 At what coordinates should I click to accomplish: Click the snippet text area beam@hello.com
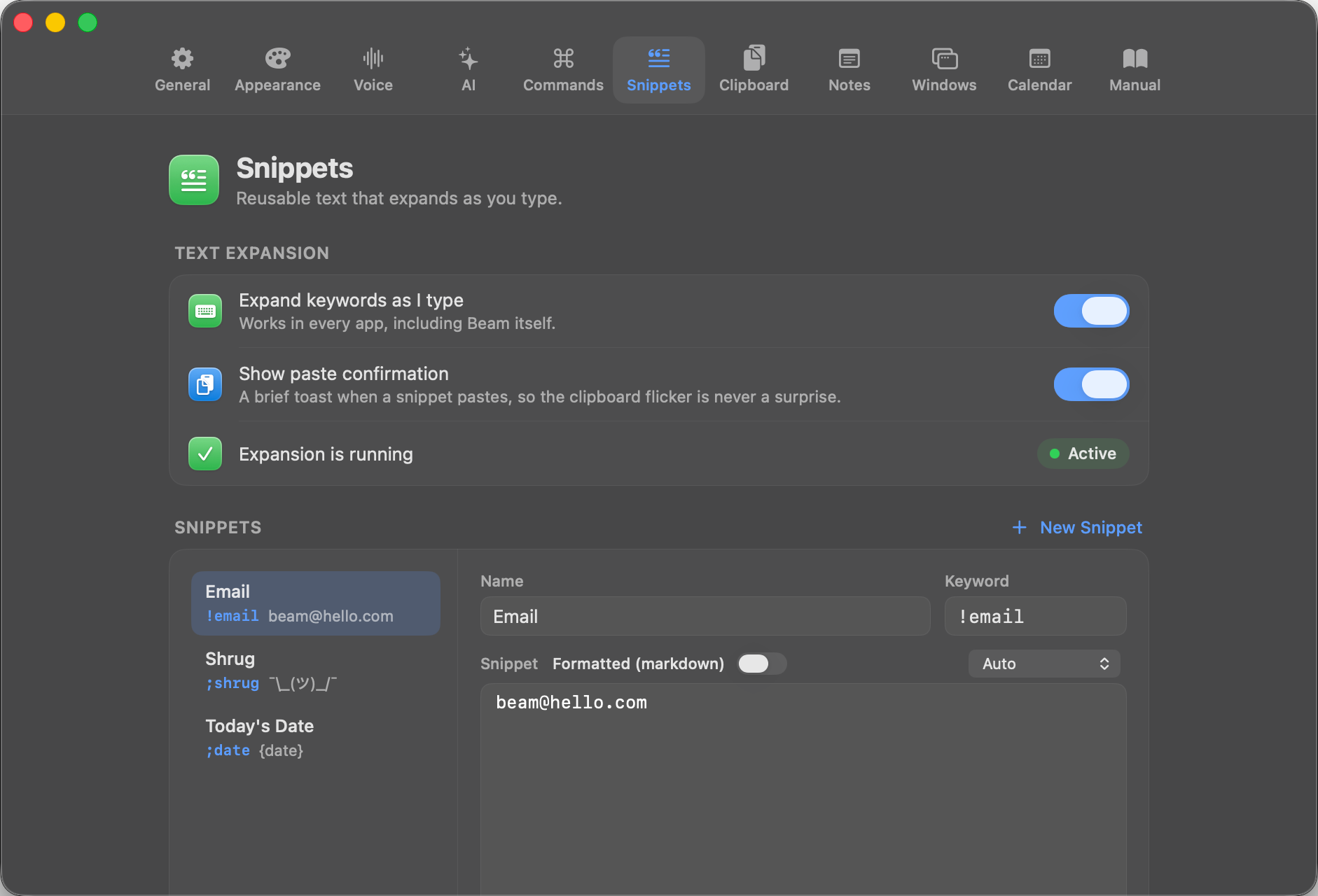[x=803, y=790]
